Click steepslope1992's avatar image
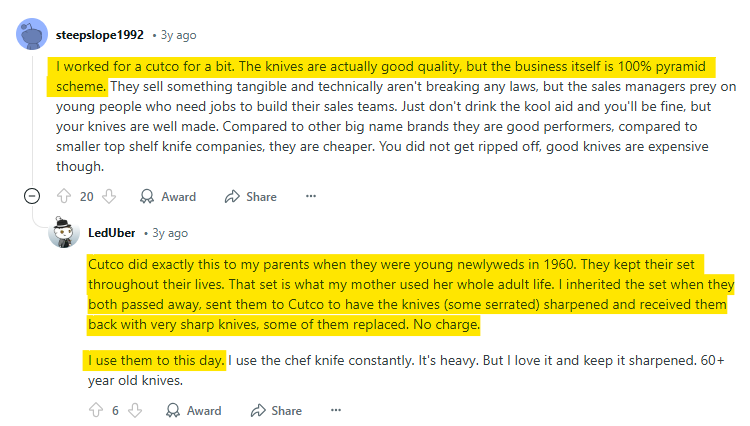The height and width of the screenshot is (426, 750). (31, 36)
